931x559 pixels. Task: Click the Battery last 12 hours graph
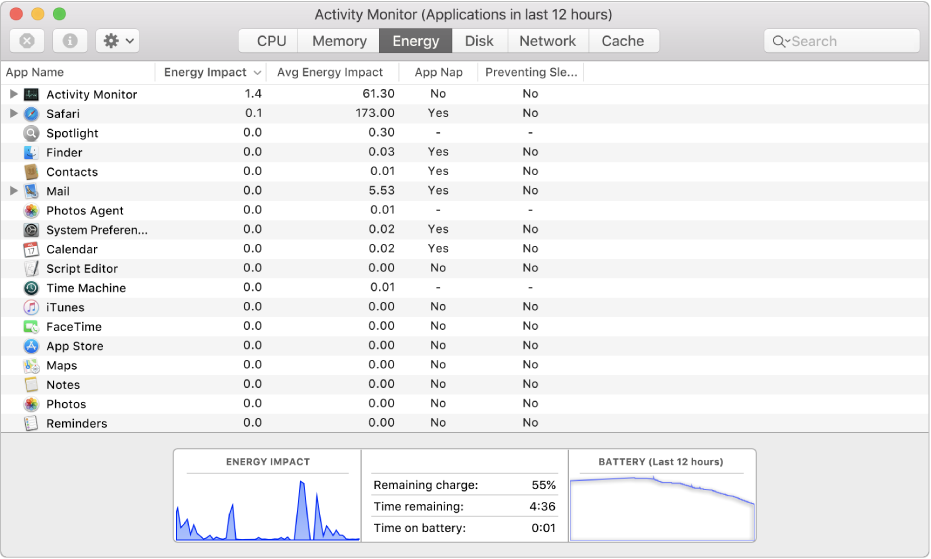tap(662, 509)
